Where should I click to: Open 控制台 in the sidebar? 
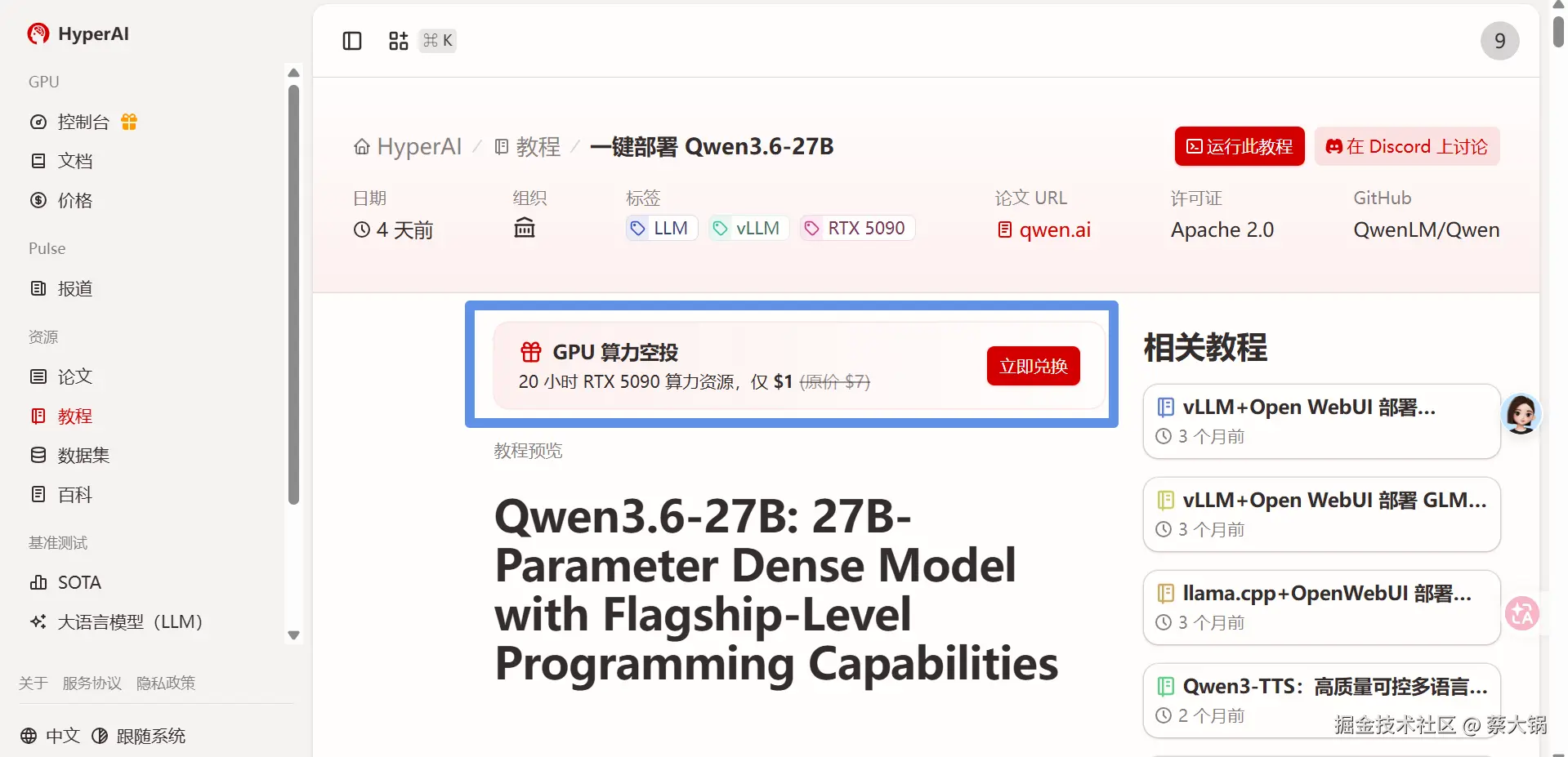(x=83, y=122)
